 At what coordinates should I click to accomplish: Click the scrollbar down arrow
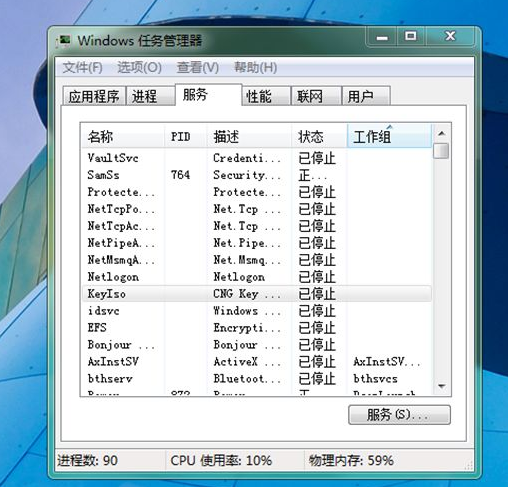[442, 386]
